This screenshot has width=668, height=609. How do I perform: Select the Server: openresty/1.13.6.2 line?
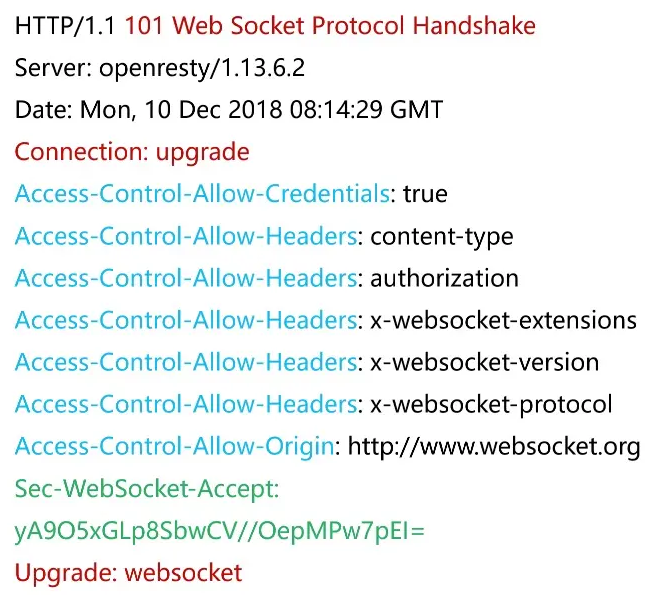click(160, 68)
